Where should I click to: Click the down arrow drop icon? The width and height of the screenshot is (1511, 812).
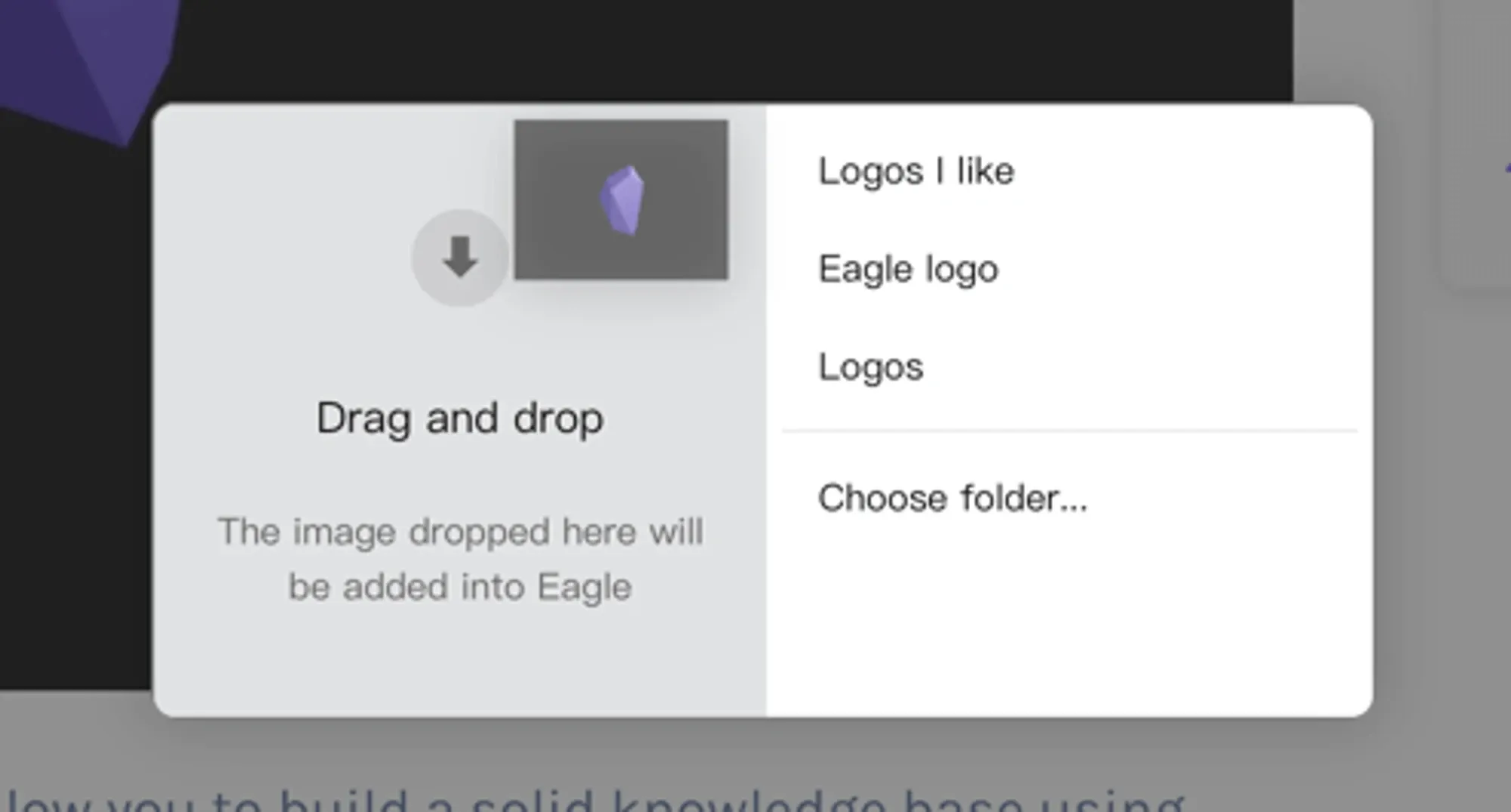[x=459, y=258]
